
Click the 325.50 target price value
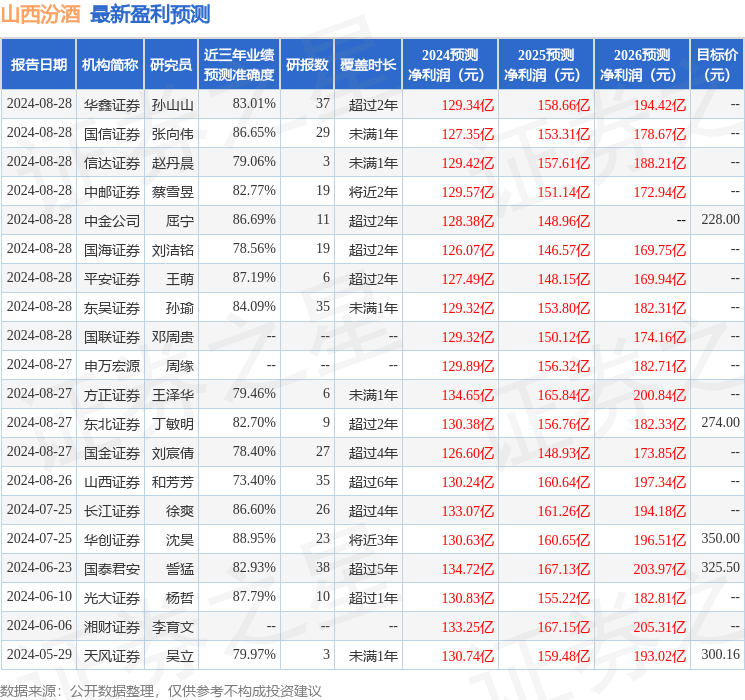720,567
